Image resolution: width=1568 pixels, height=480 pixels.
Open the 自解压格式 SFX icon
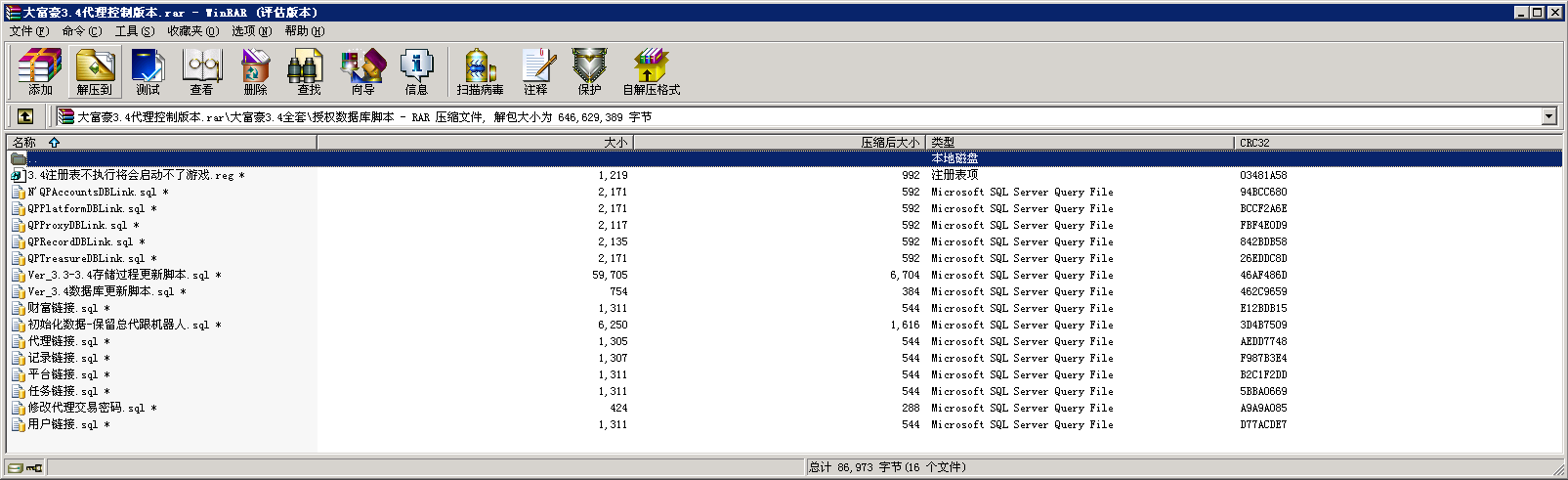pyautogui.click(x=651, y=72)
